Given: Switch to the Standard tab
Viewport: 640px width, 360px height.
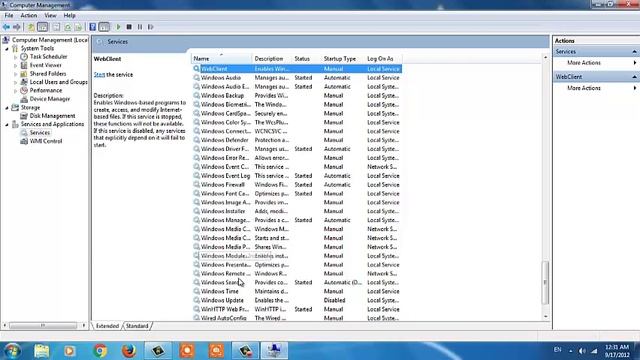Looking at the screenshot, I should click(137, 326).
